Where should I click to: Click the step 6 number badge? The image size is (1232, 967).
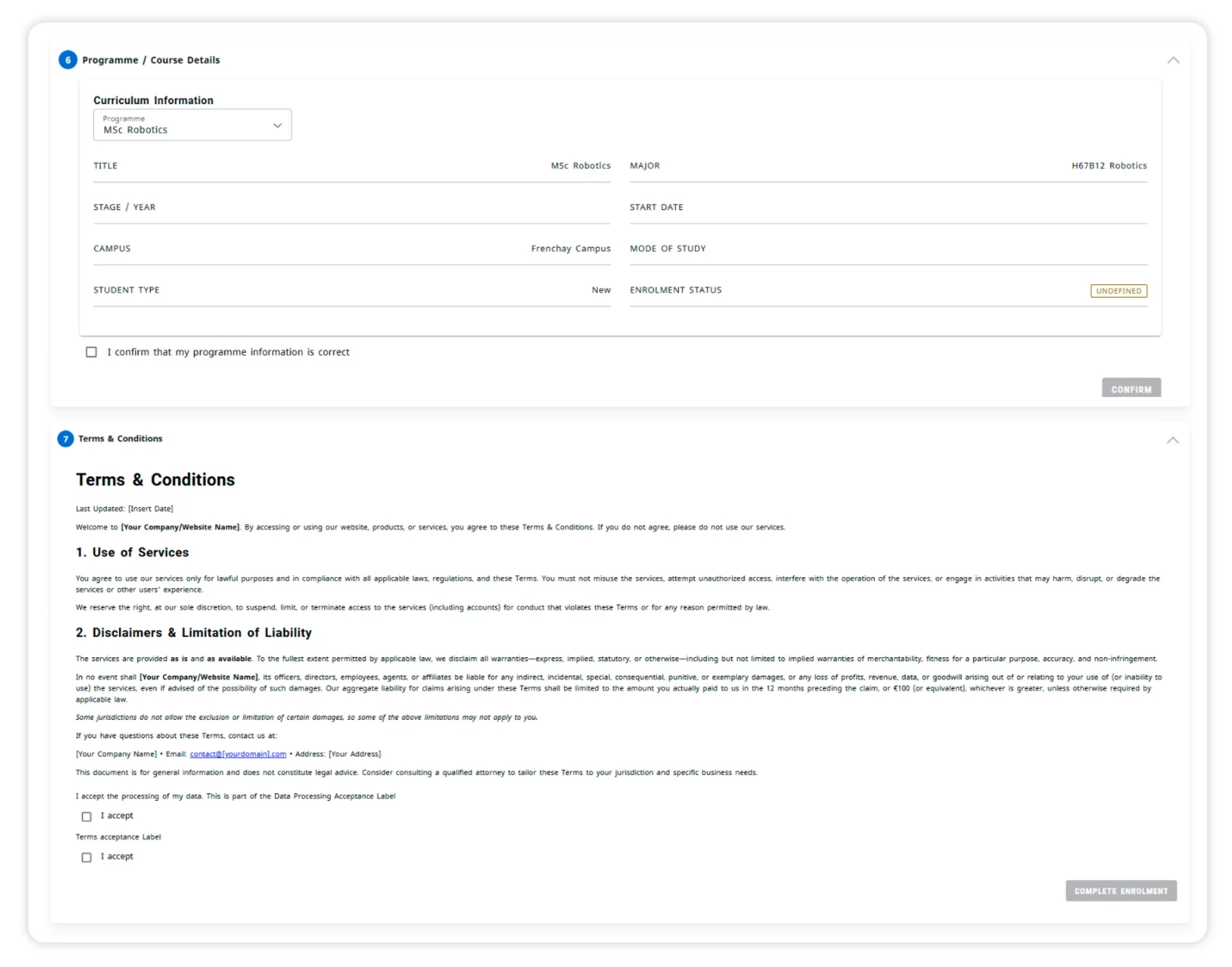(x=68, y=60)
